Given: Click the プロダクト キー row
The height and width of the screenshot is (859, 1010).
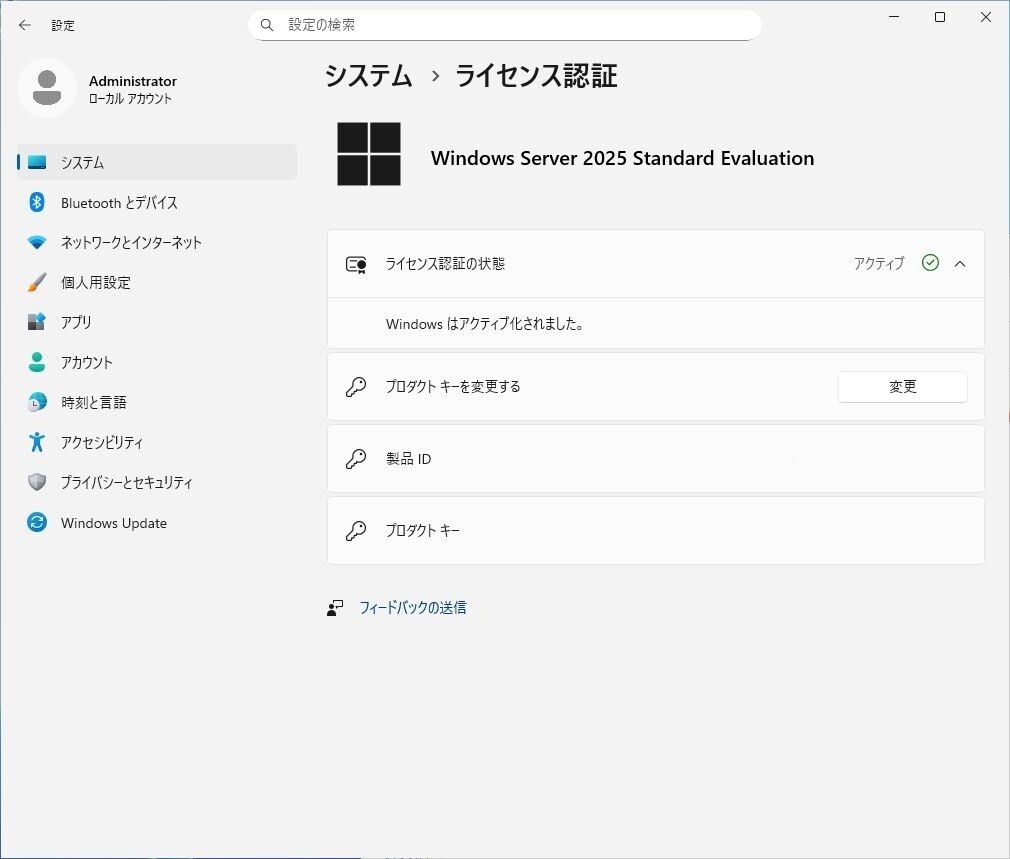Looking at the screenshot, I should click(655, 531).
